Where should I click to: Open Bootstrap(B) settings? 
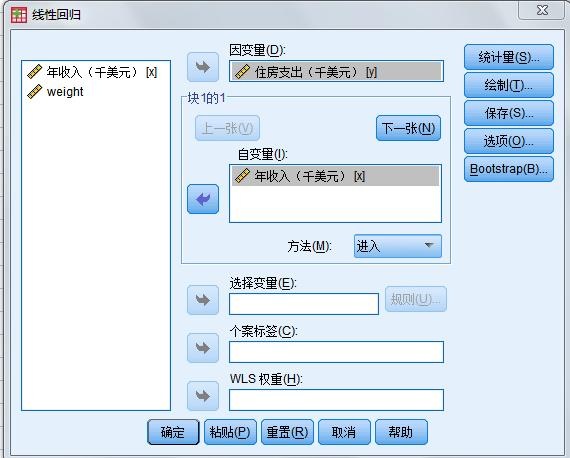click(509, 169)
